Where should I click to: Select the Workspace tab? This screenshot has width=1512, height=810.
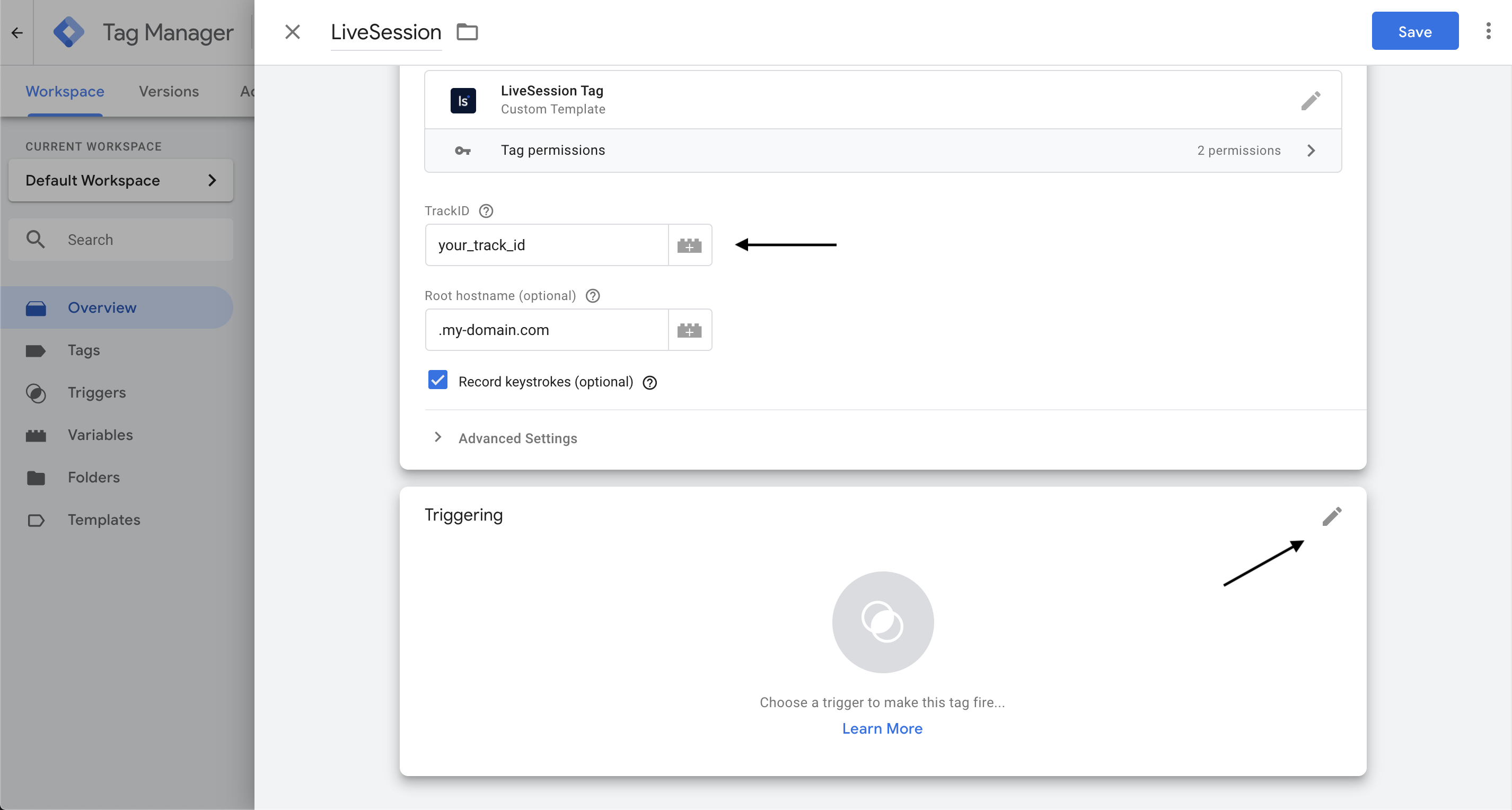pos(63,90)
